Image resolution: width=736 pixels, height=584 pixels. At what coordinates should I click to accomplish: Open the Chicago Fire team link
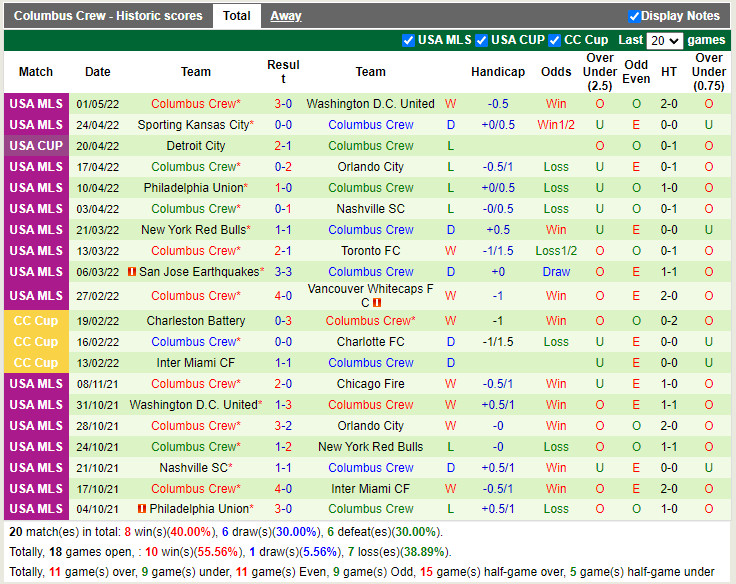(x=370, y=384)
